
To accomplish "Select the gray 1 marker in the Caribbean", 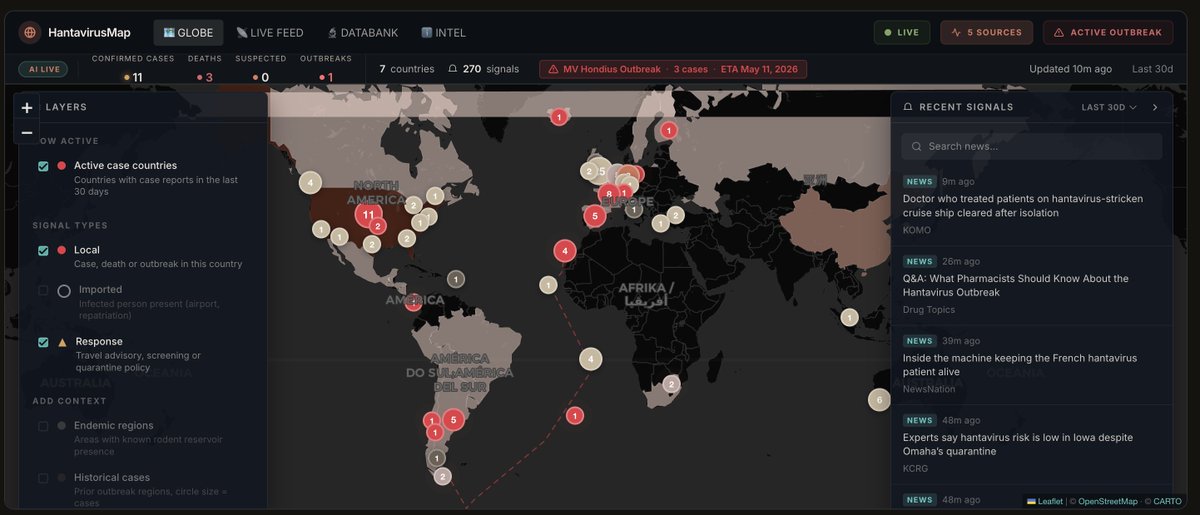I will point(456,279).
